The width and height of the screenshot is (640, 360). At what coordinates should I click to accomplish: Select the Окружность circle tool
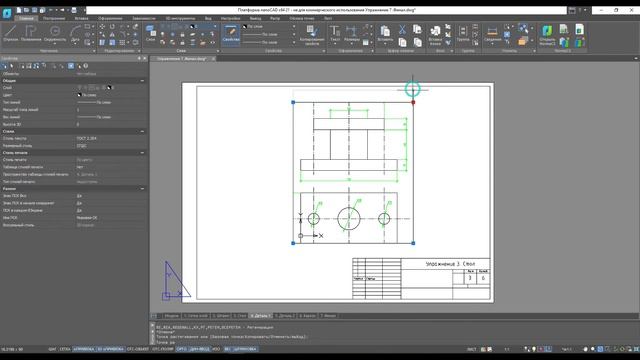point(55,33)
